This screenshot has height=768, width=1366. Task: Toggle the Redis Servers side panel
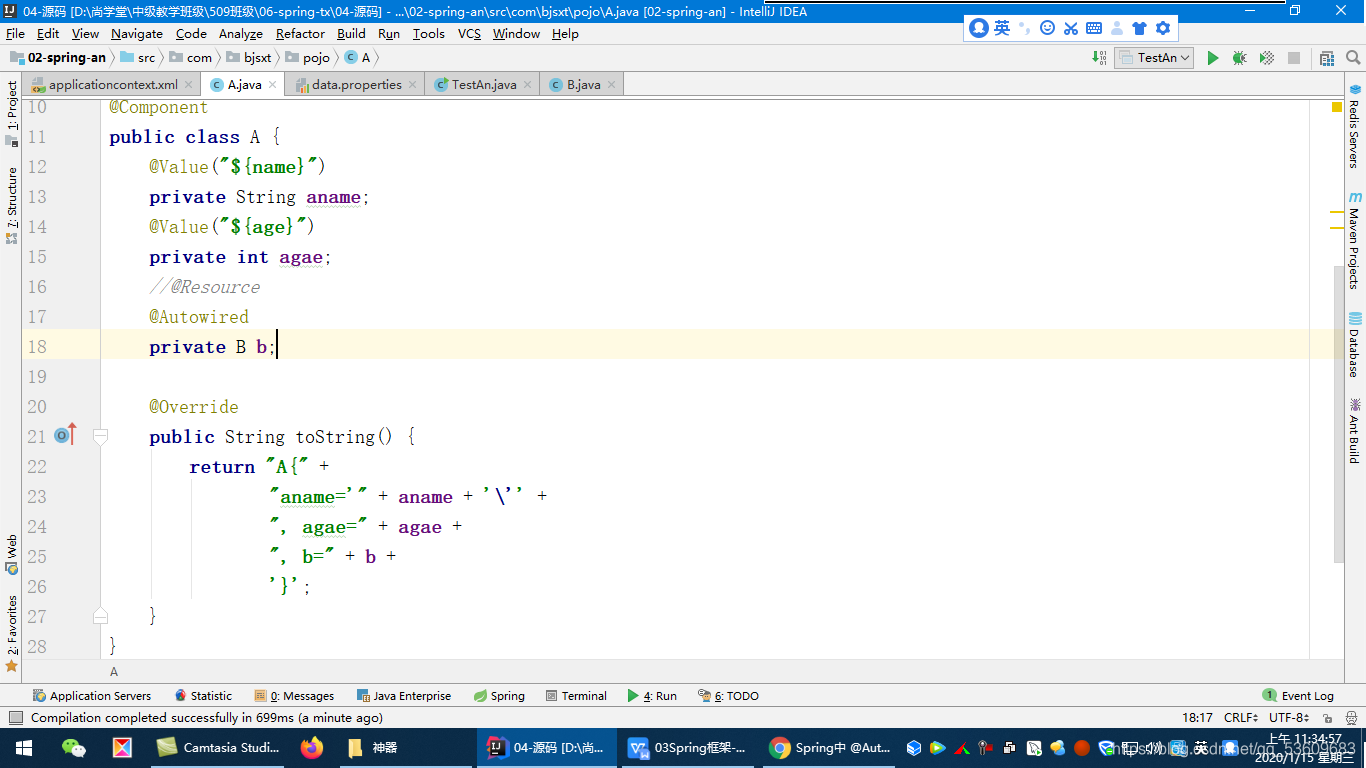[x=1355, y=125]
